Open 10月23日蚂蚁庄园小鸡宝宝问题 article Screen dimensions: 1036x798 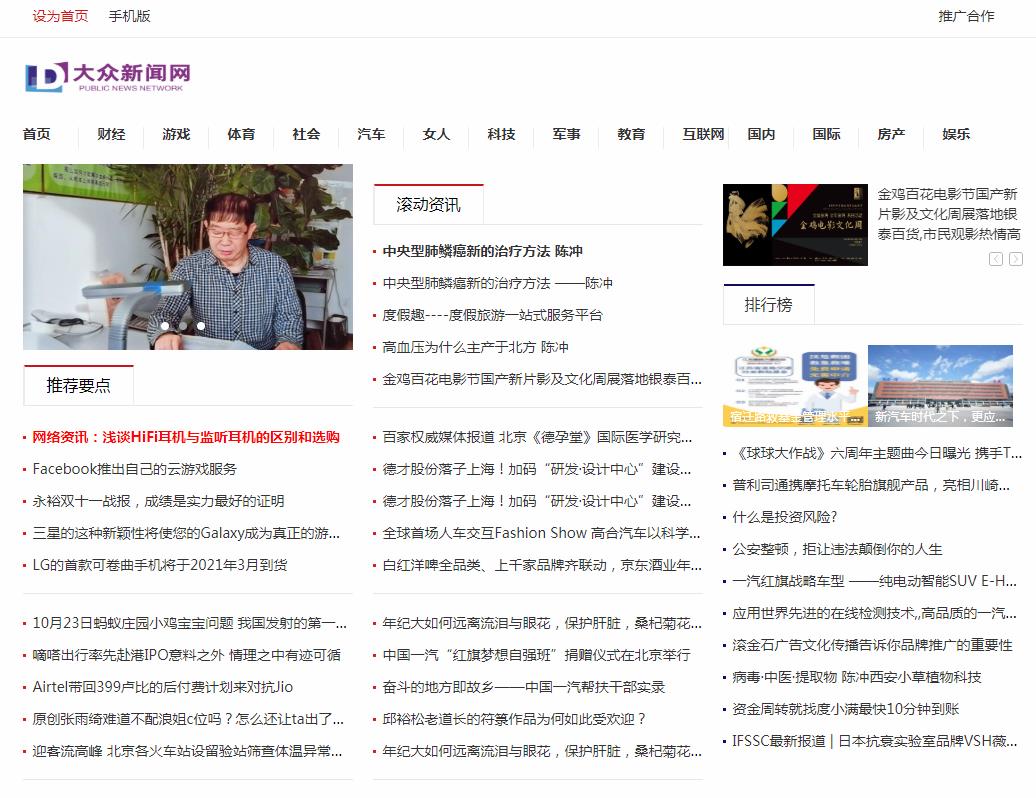pyautogui.click(x=189, y=623)
